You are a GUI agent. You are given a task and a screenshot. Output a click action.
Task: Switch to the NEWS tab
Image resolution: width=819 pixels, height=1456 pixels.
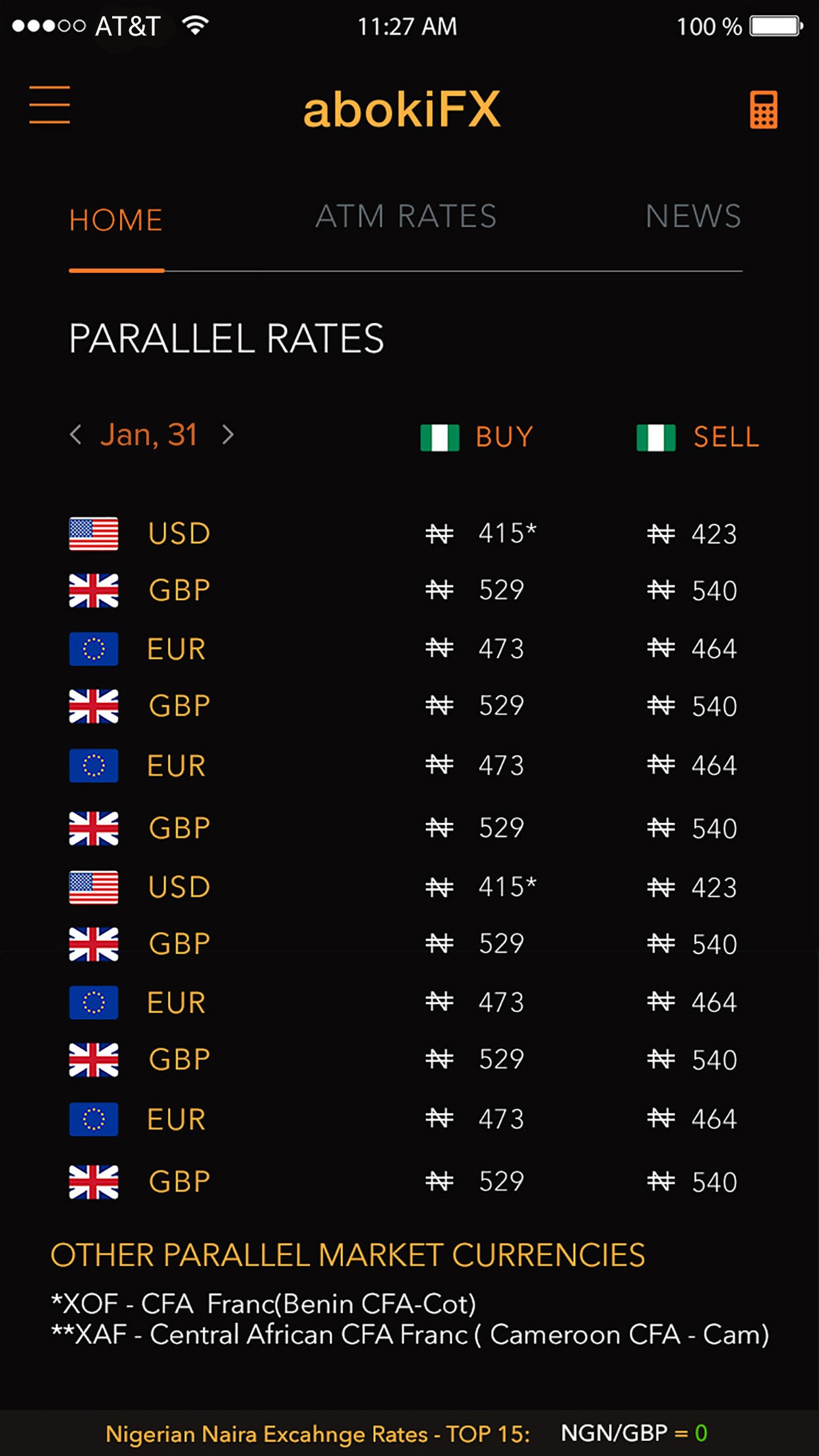(693, 216)
